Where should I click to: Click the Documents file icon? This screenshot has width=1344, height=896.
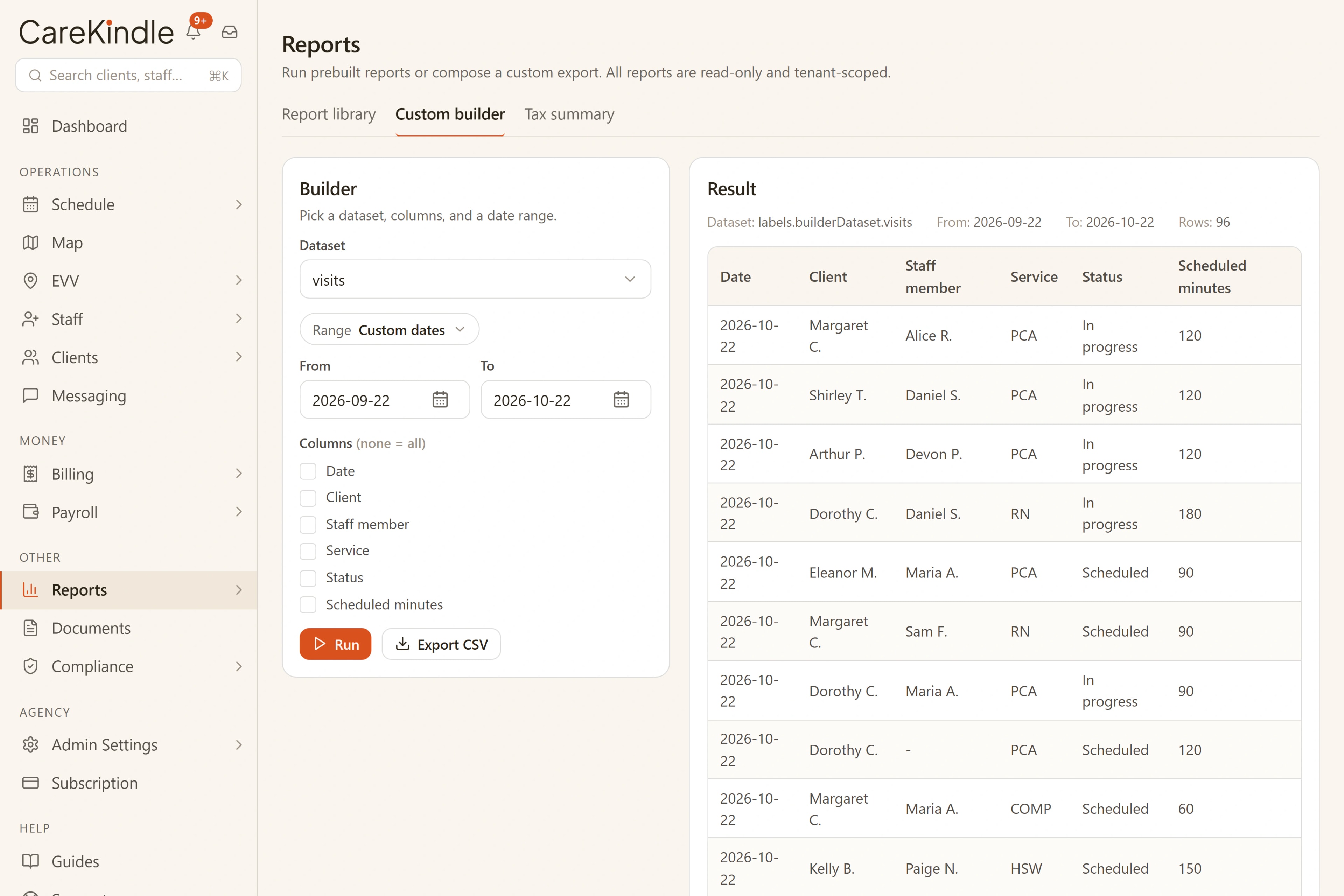pyautogui.click(x=30, y=628)
